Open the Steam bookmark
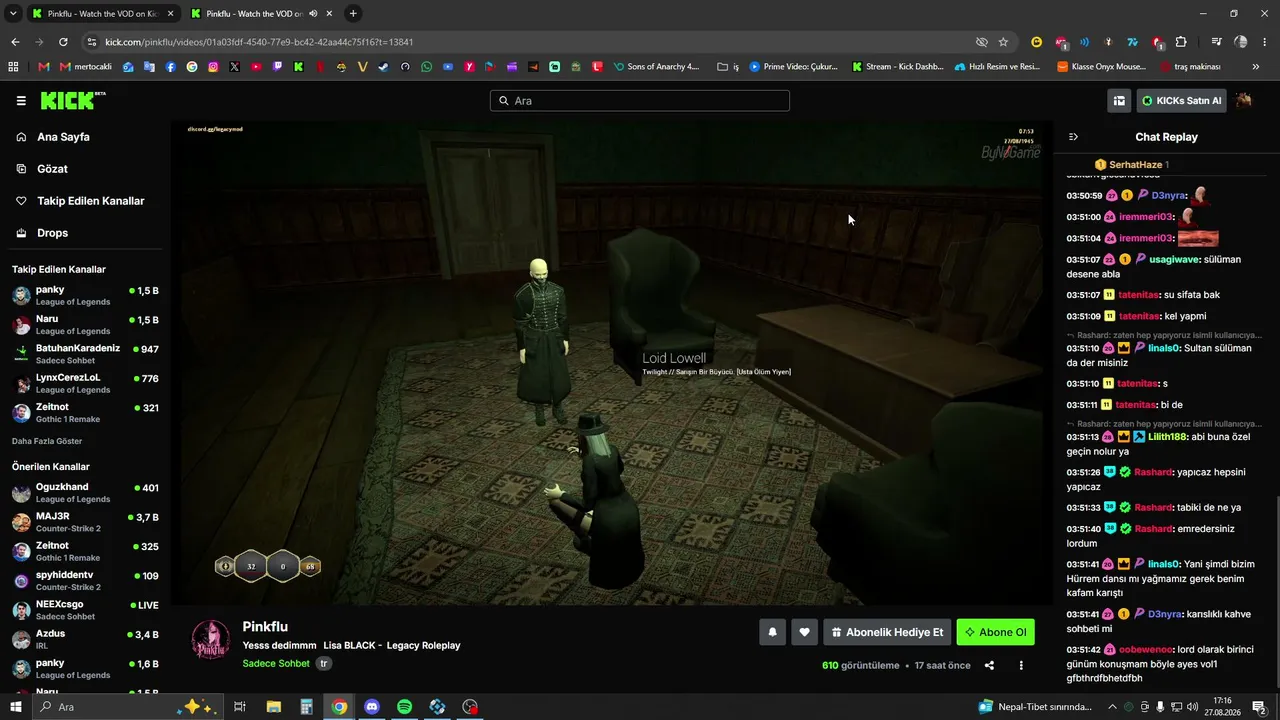 (x=384, y=67)
